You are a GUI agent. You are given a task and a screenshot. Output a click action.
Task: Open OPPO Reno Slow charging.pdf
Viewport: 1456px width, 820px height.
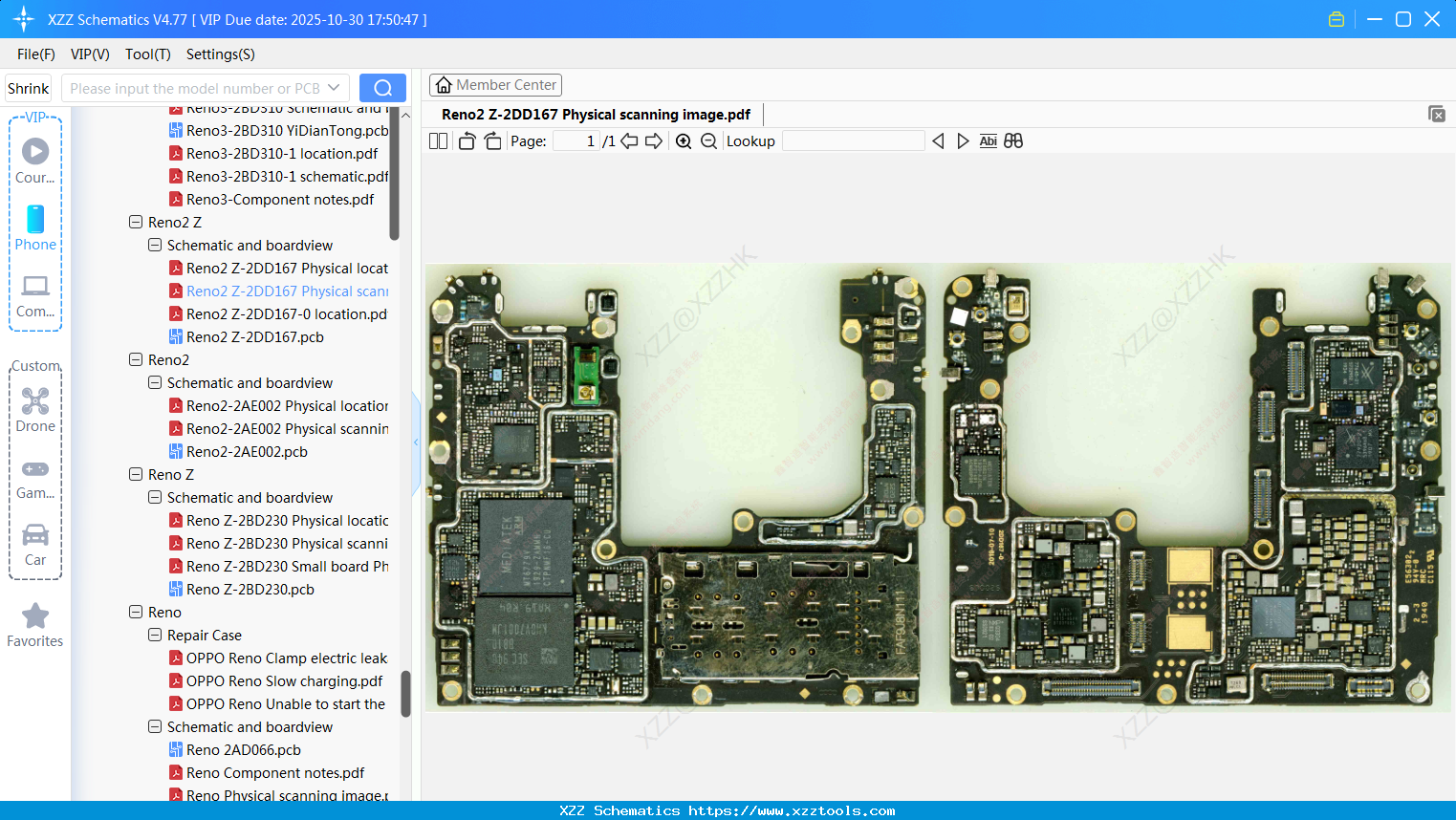[x=276, y=680]
